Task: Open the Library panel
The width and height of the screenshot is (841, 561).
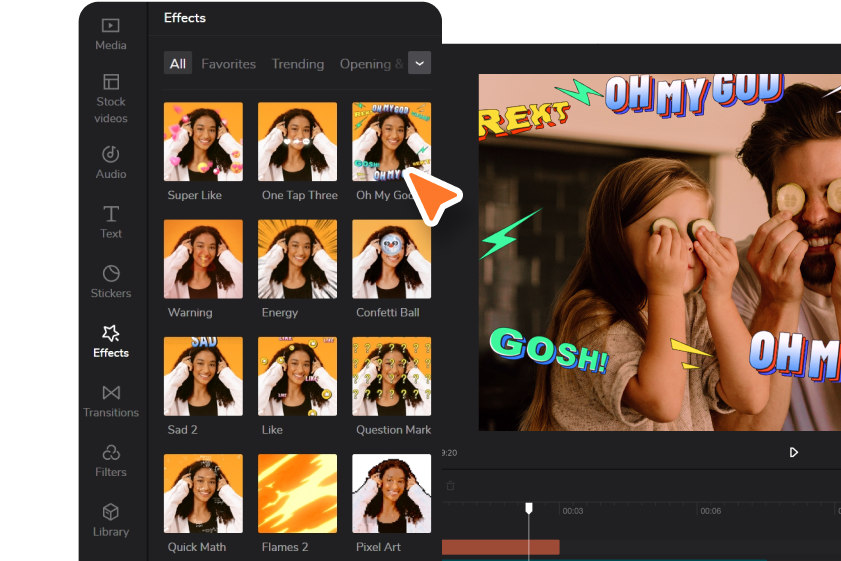Action: [110, 520]
